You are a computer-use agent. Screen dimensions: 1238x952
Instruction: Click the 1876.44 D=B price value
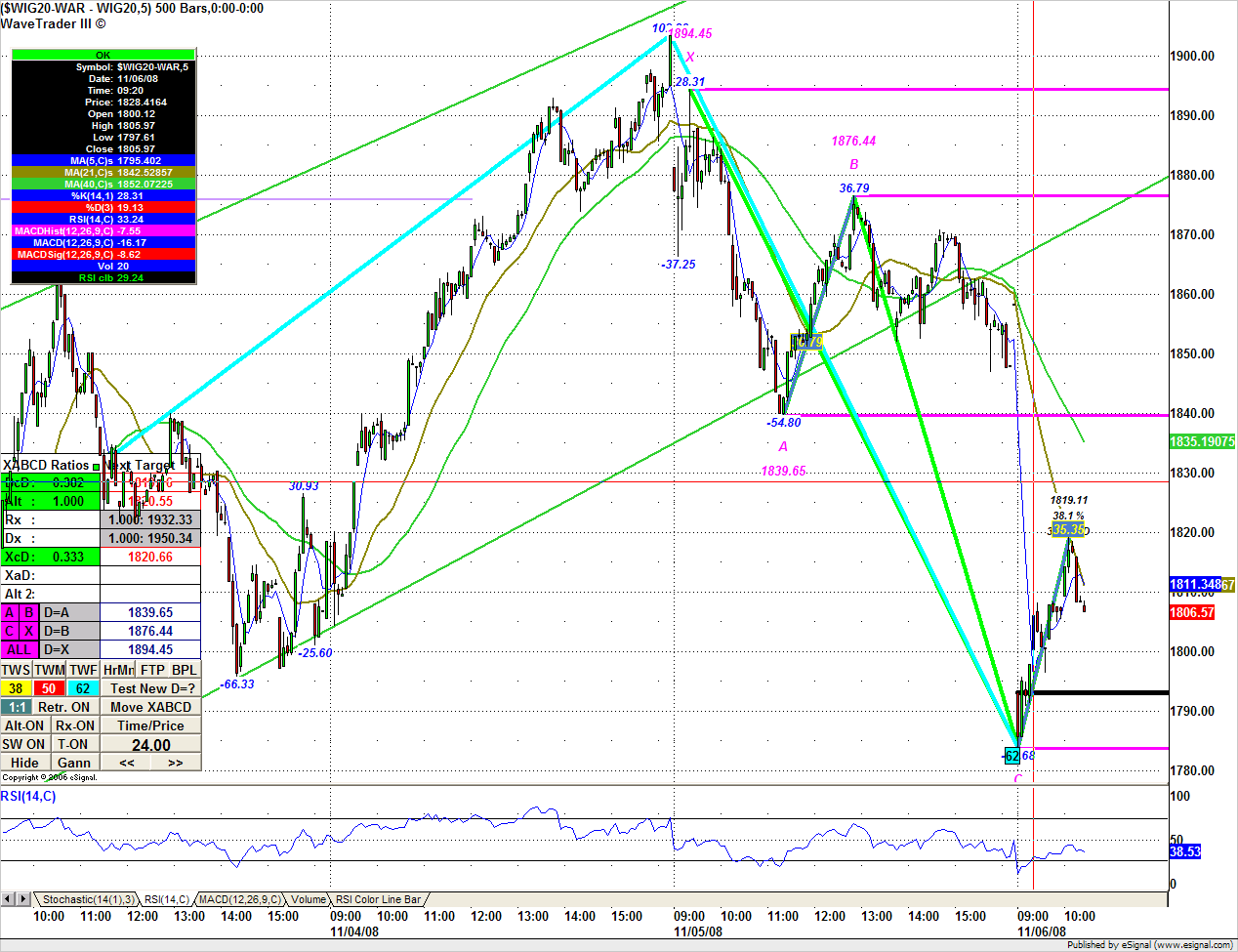[150, 631]
